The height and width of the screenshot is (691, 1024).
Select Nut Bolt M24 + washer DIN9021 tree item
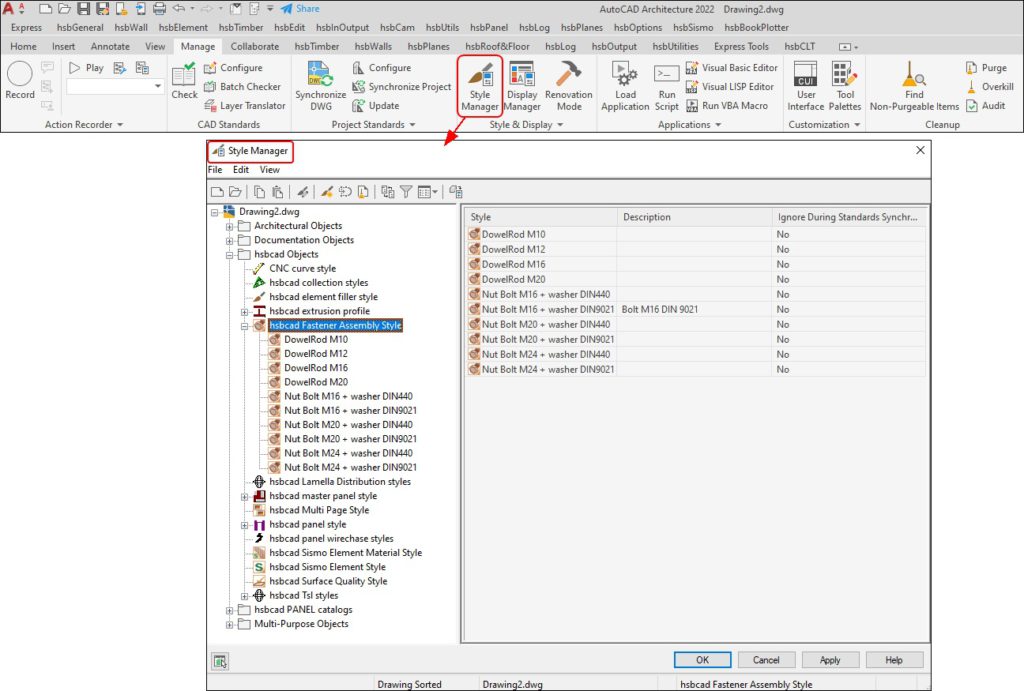(350, 468)
